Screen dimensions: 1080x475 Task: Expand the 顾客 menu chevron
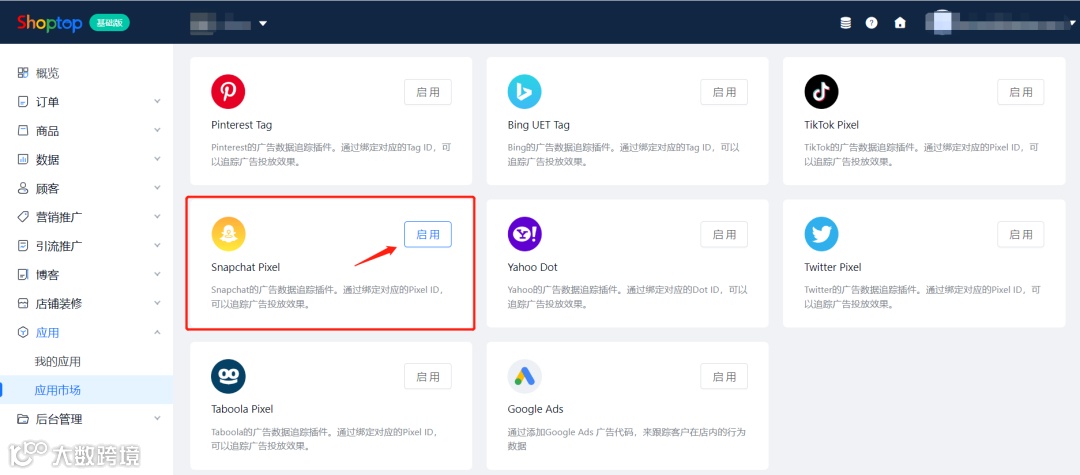click(x=157, y=188)
